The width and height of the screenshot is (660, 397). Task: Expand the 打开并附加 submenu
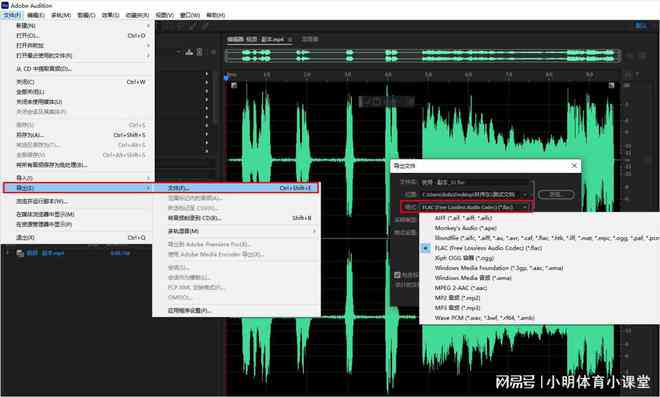click(77, 45)
